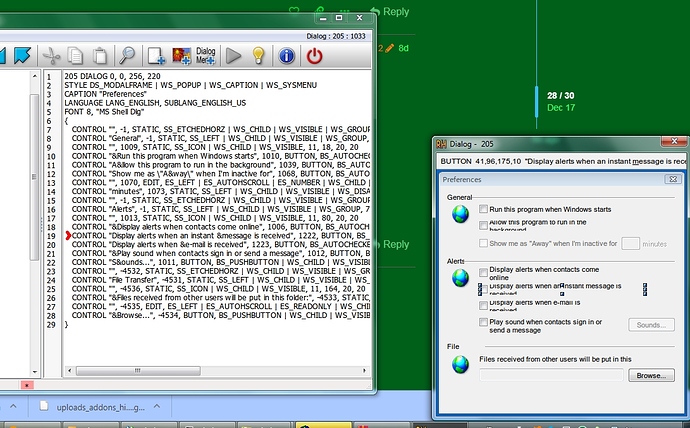
Task: Compile script with the play icon
Action: coord(233,56)
